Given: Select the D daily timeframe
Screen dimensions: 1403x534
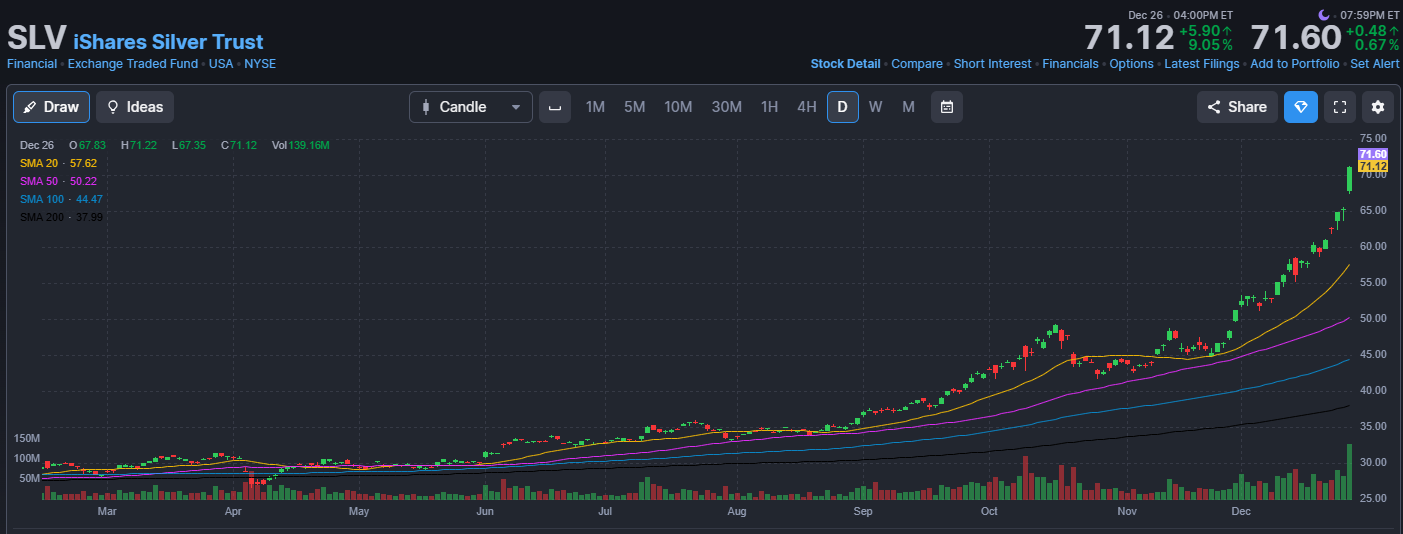Looking at the screenshot, I should 842,107.
